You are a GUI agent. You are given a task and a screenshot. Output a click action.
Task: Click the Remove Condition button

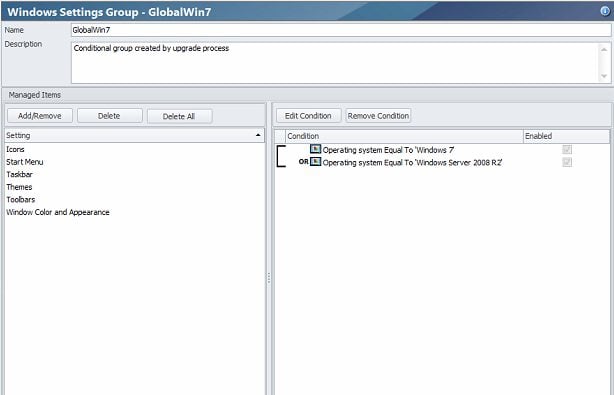point(378,116)
